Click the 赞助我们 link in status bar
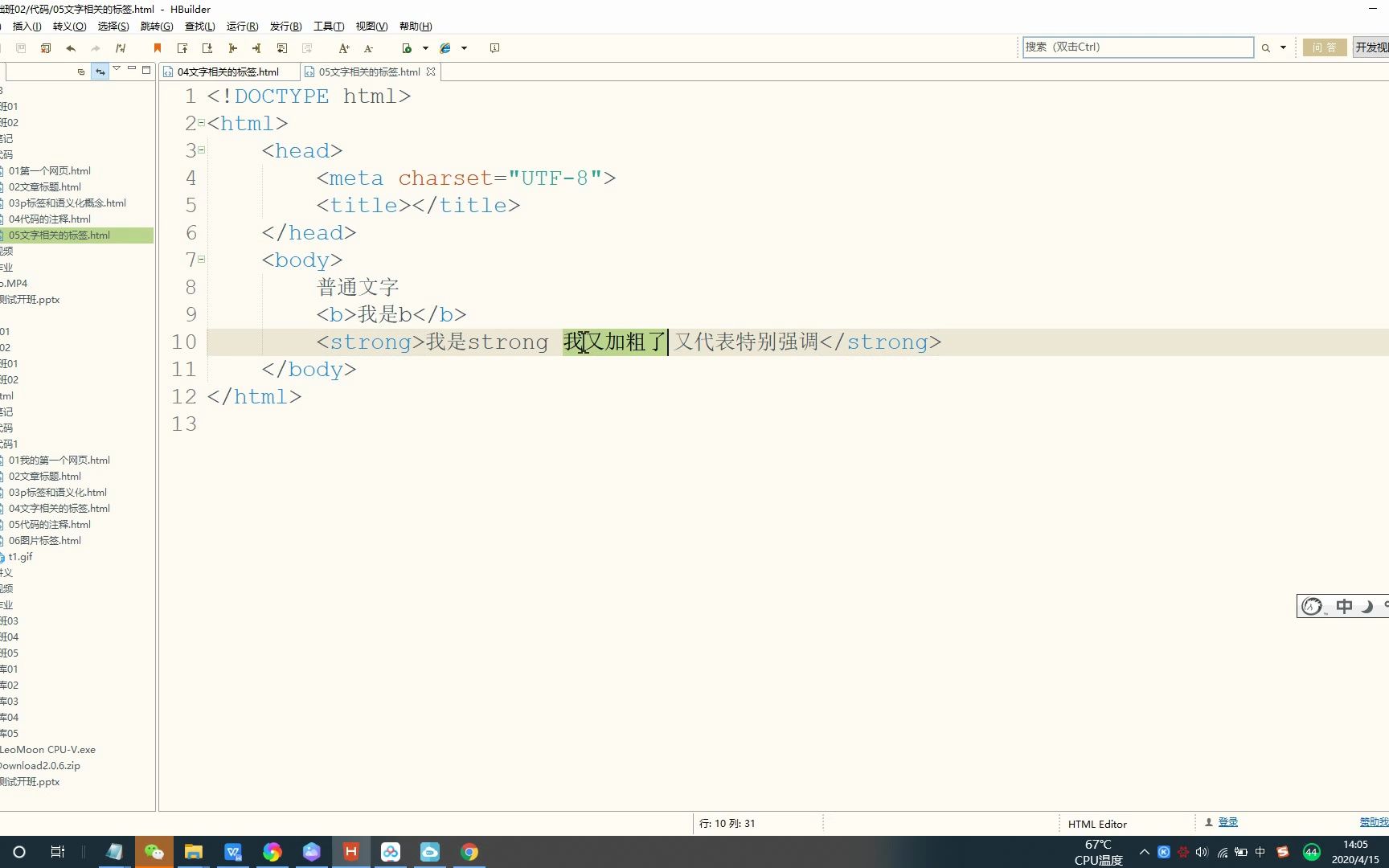Viewport: 1389px width, 868px height. [x=1374, y=822]
